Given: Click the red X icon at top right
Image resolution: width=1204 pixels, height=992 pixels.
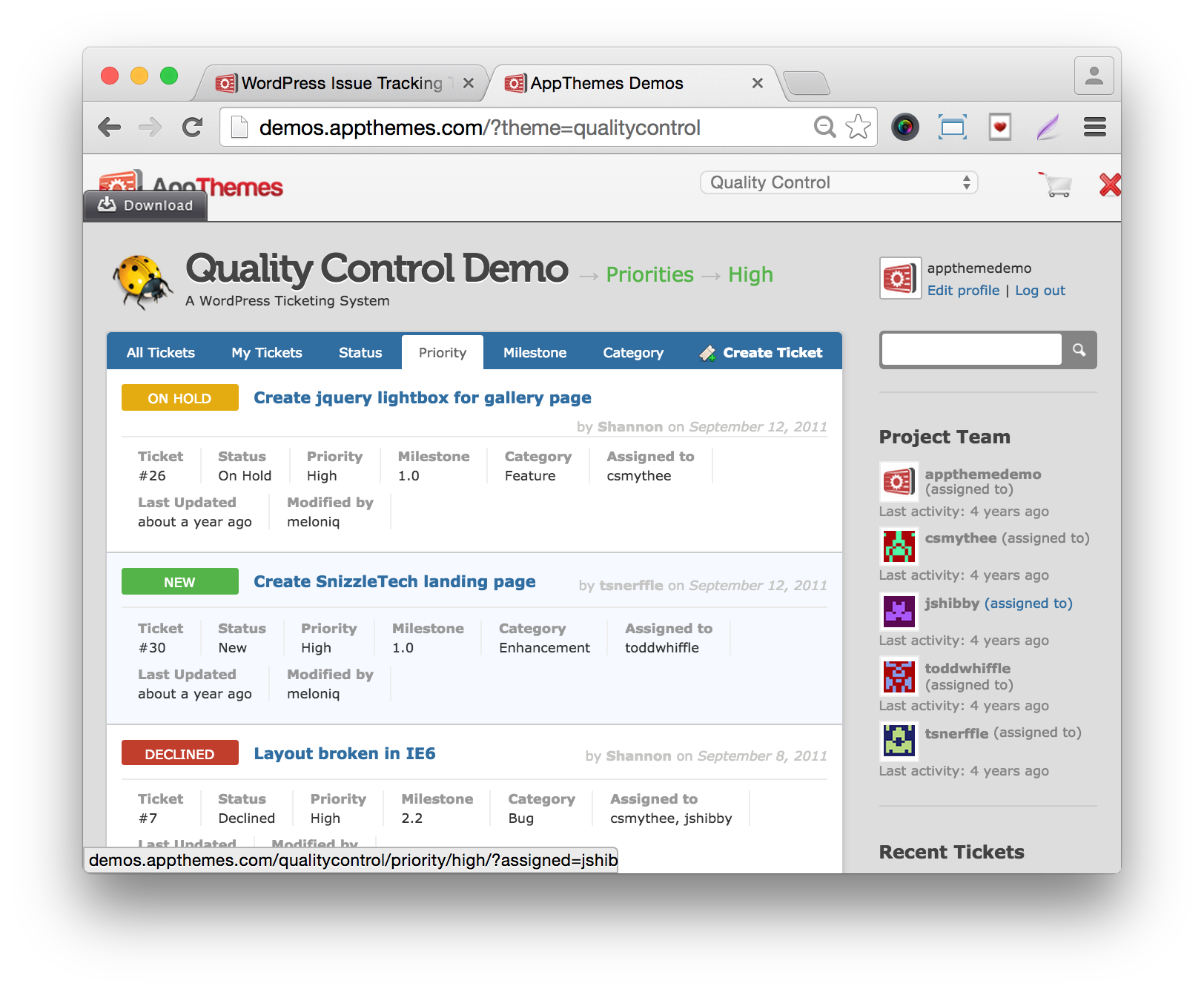Looking at the screenshot, I should [x=1109, y=185].
